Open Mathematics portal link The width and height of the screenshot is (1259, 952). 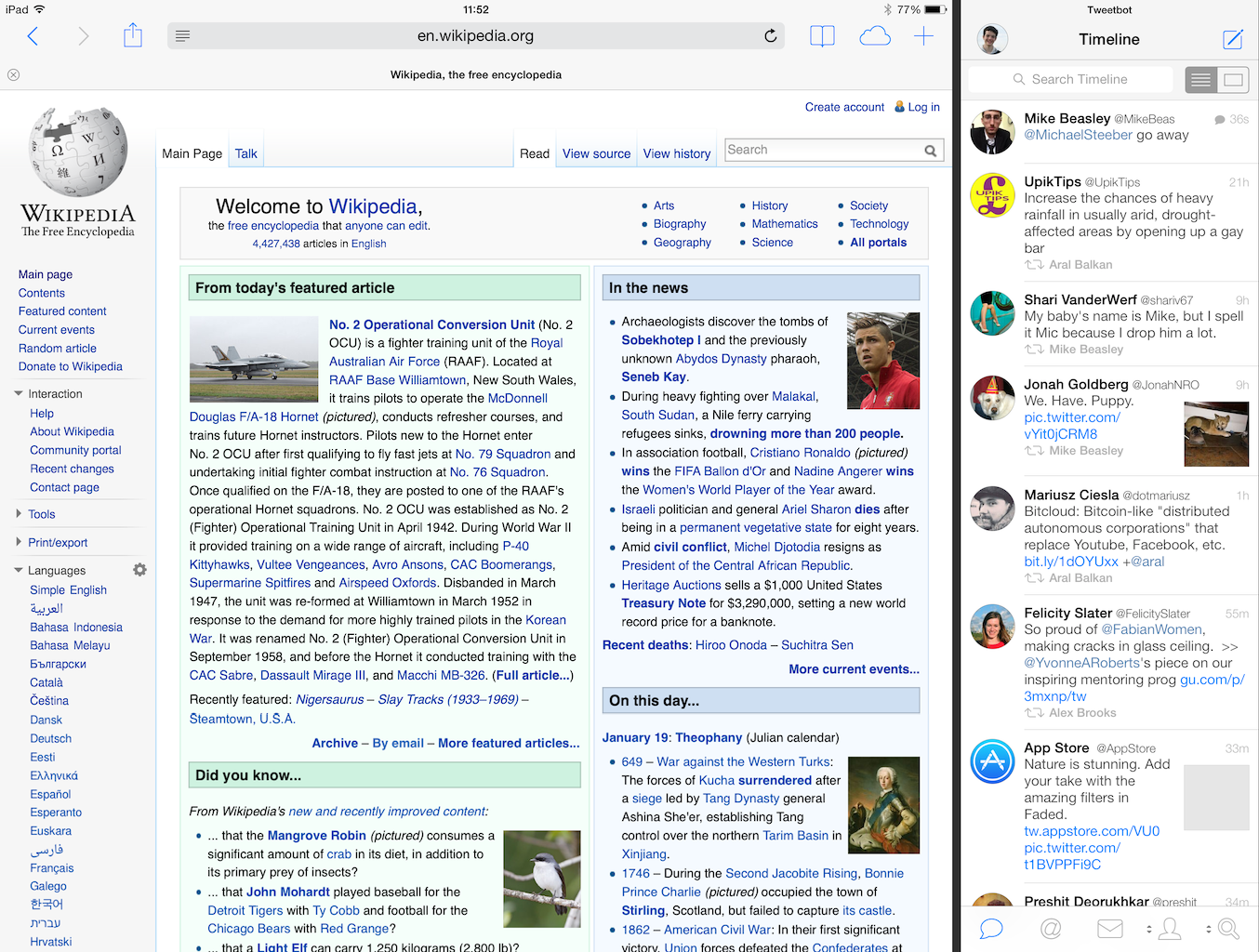785,224
